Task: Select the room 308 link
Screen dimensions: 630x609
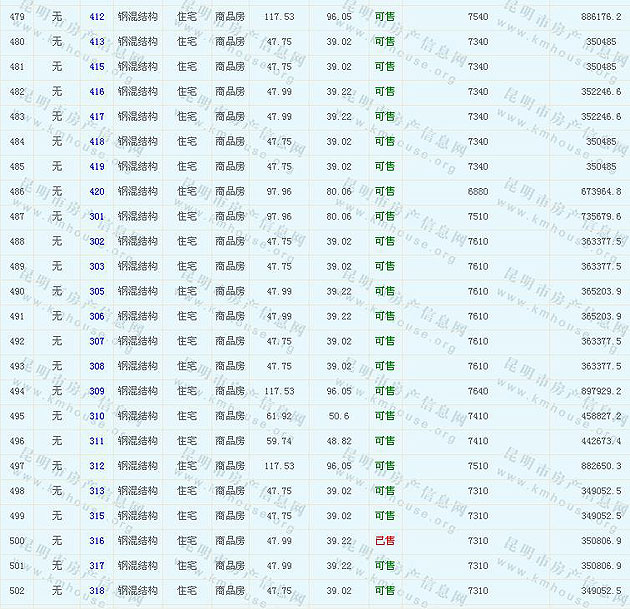Action: click(96, 367)
